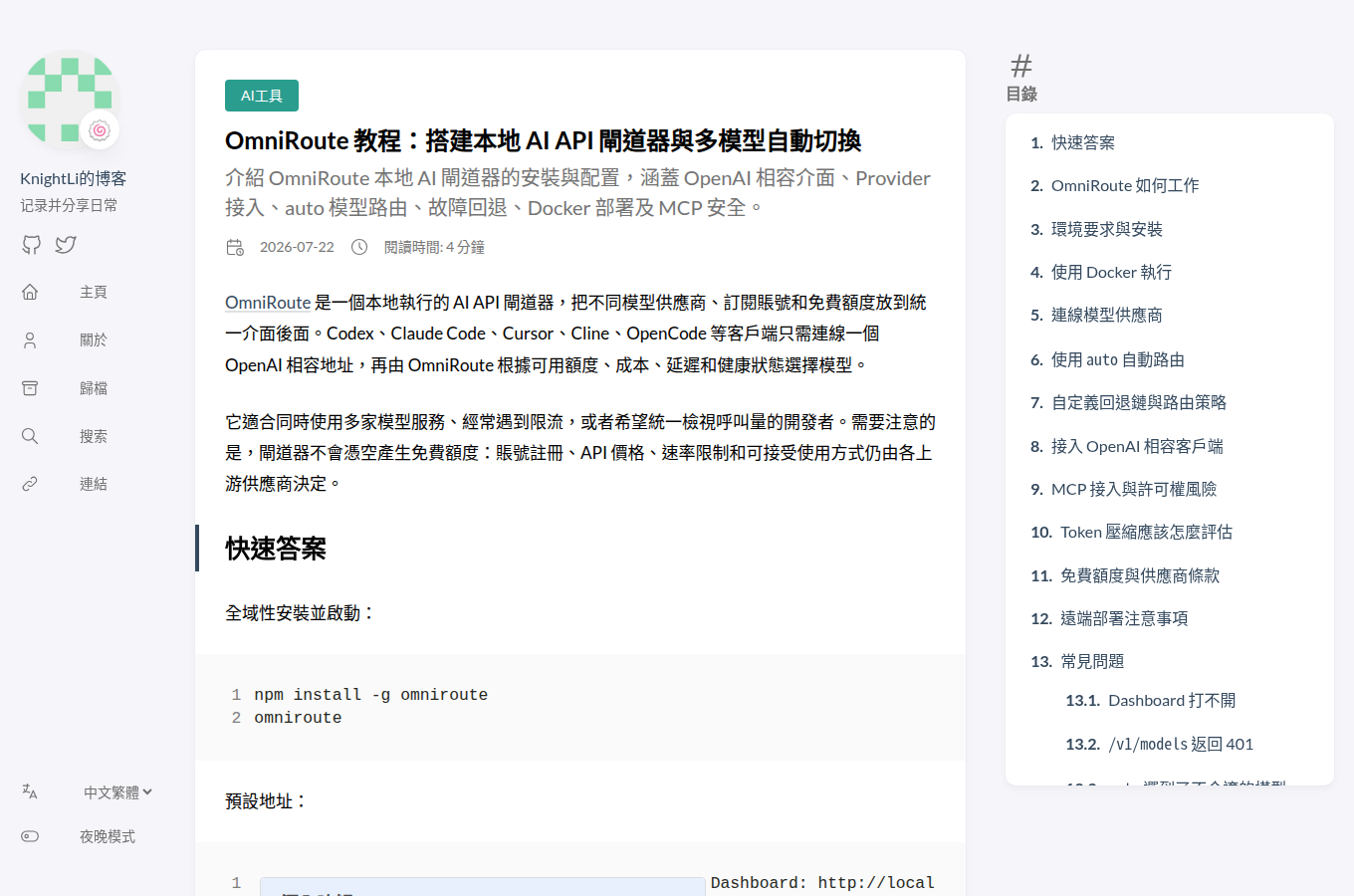Click the 预設地址 paragraph text
Screen dimensions: 1354x896
click(x=267, y=800)
